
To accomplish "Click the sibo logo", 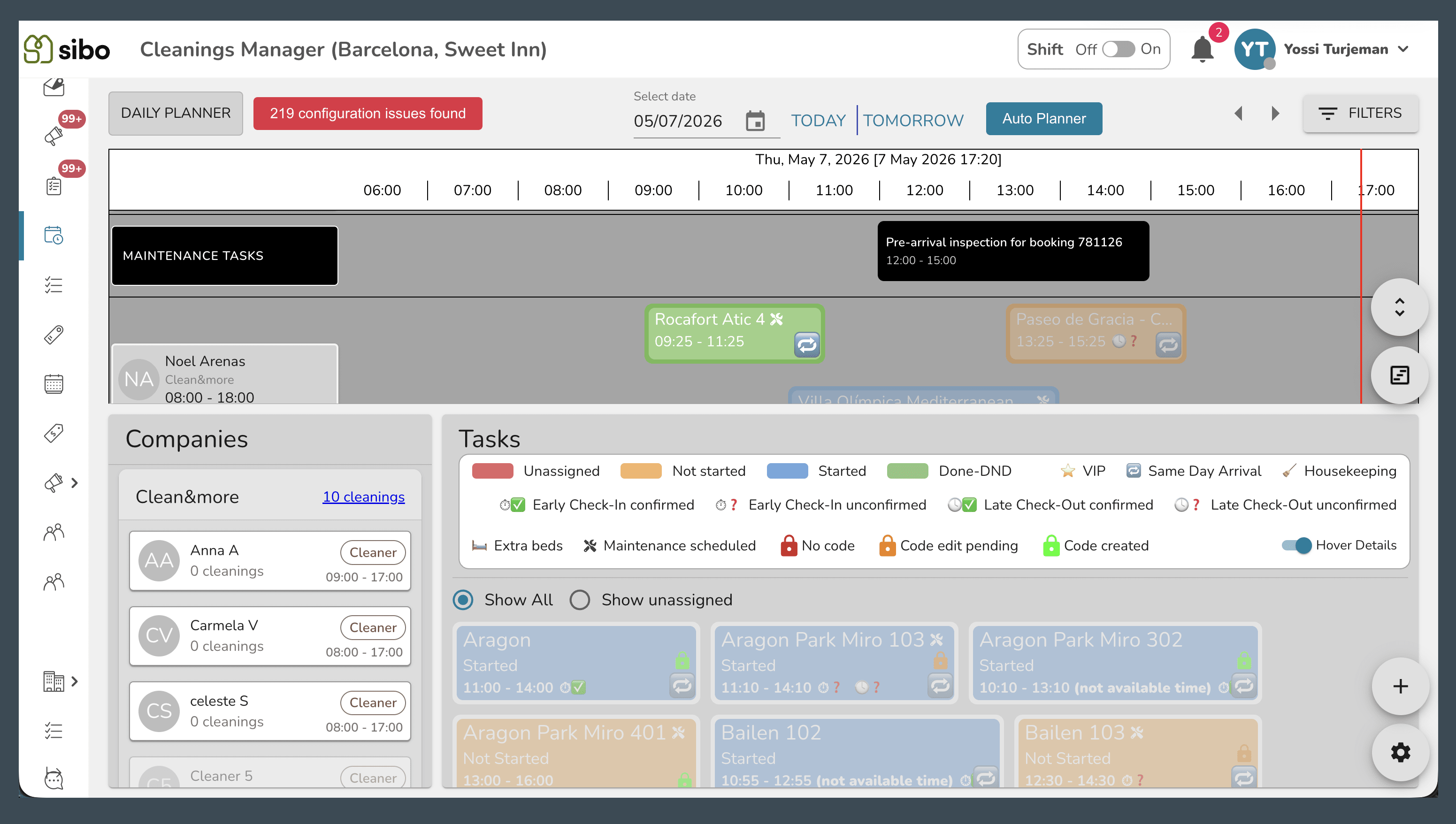I will click(x=67, y=49).
